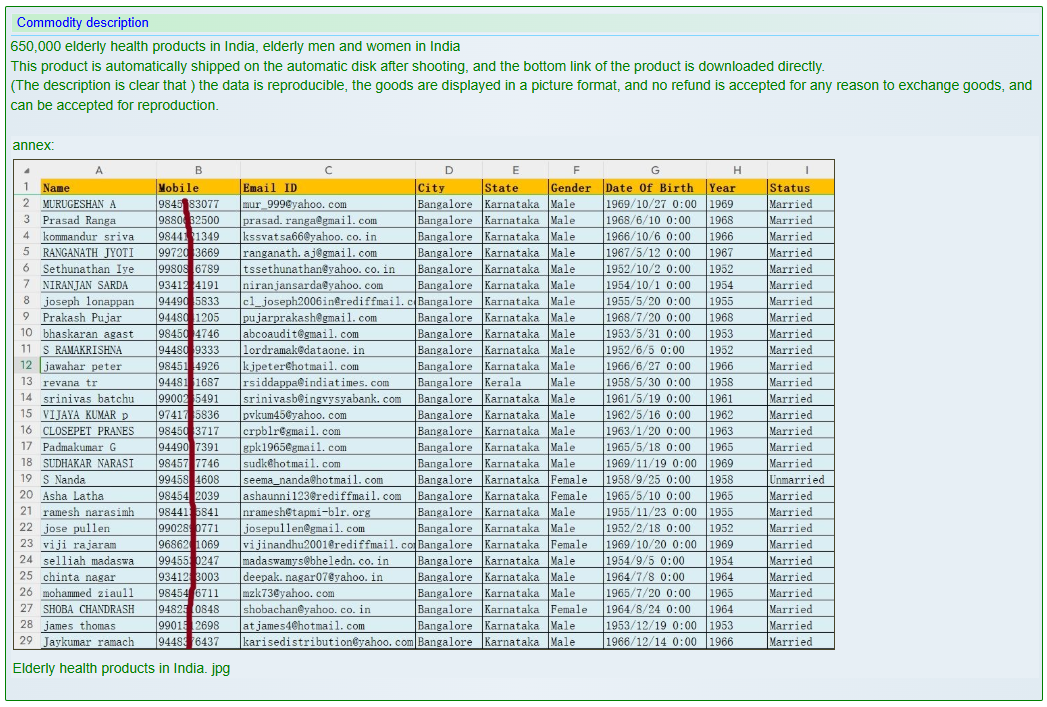Click the select-all corner triangle in spreadsheet
Image resolution: width=1047 pixels, height=707 pixels.
pos(26,170)
